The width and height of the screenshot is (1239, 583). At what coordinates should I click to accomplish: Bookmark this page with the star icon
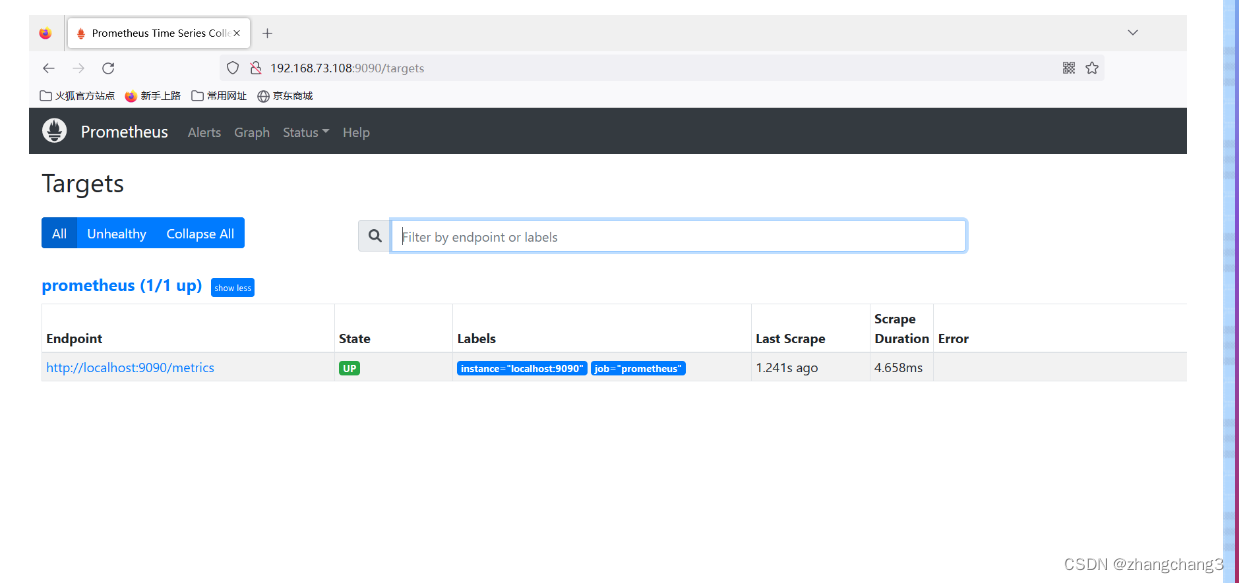[1092, 68]
